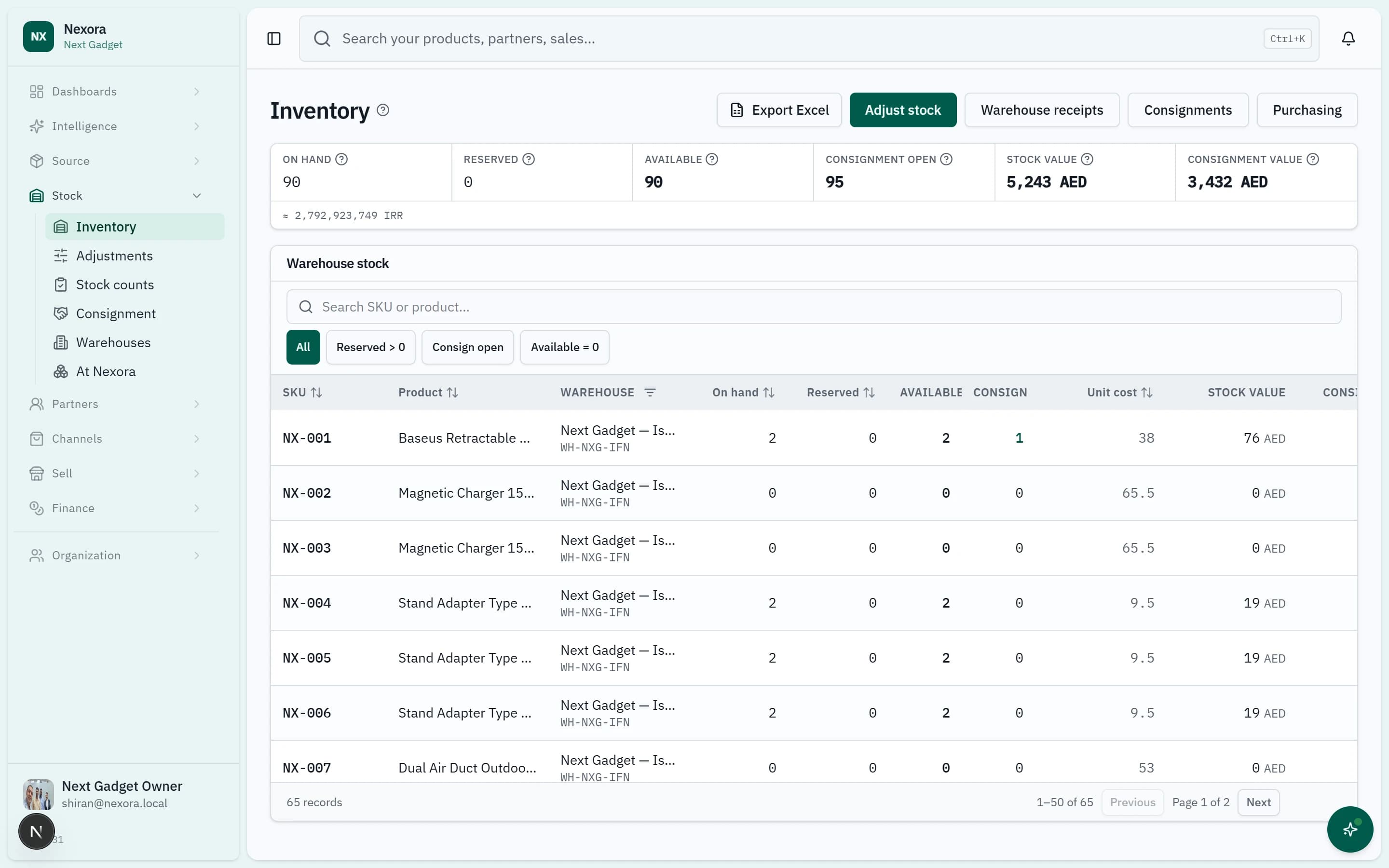Go to Consignment sidebar item

click(x=135, y=314)
